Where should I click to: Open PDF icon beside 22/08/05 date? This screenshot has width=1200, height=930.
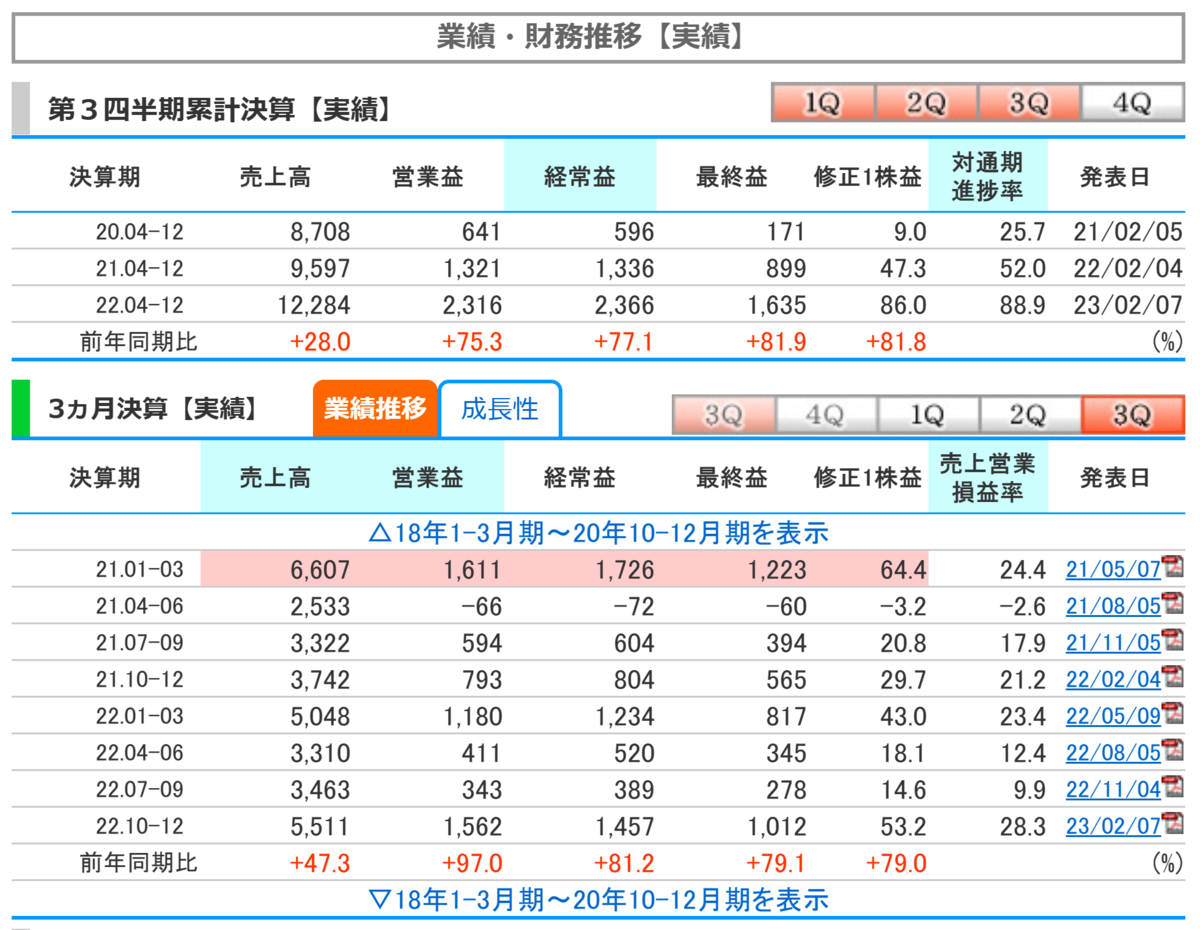pyautogui.click(x=1173, y=751)
